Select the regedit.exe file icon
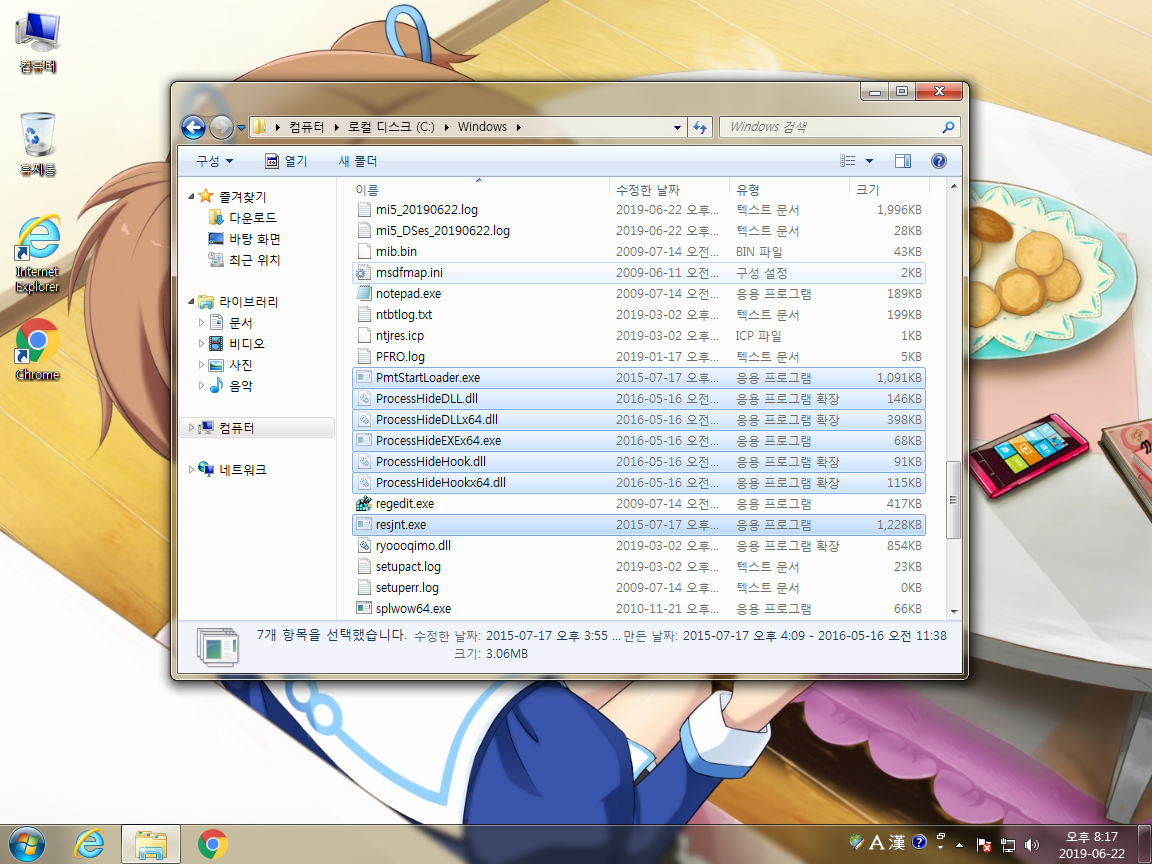 (x=364, y=503)
